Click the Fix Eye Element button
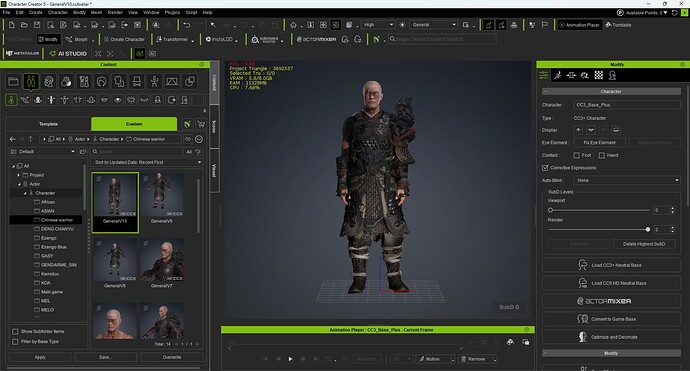690x371 pixels. tap(599, 143)
